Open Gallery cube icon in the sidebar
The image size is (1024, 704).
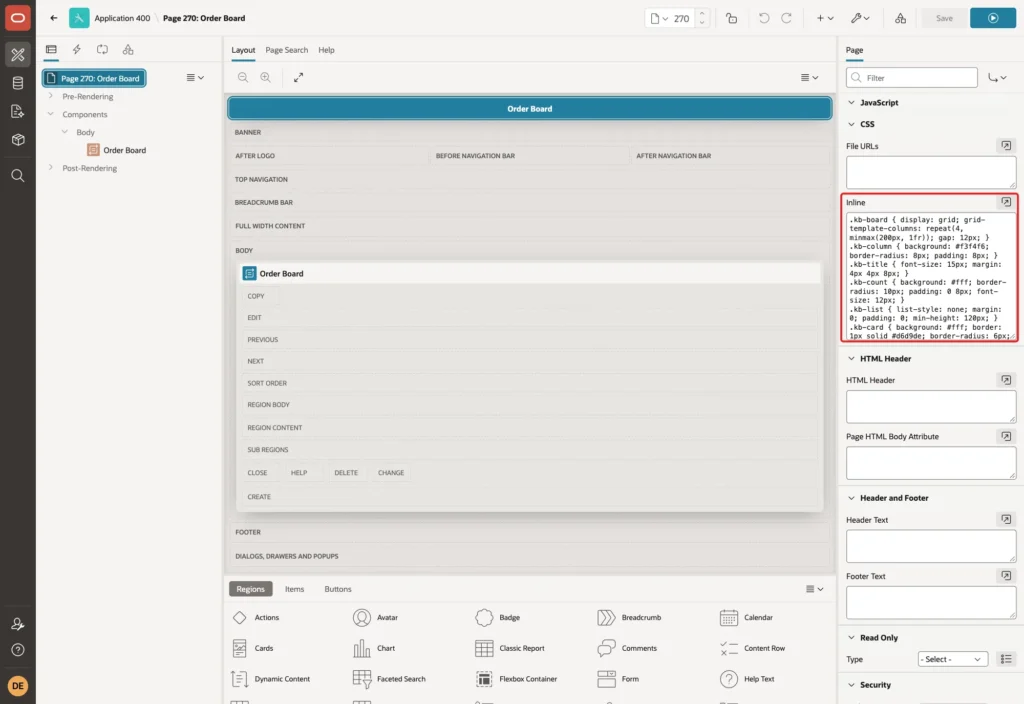(x=18, y=140)
